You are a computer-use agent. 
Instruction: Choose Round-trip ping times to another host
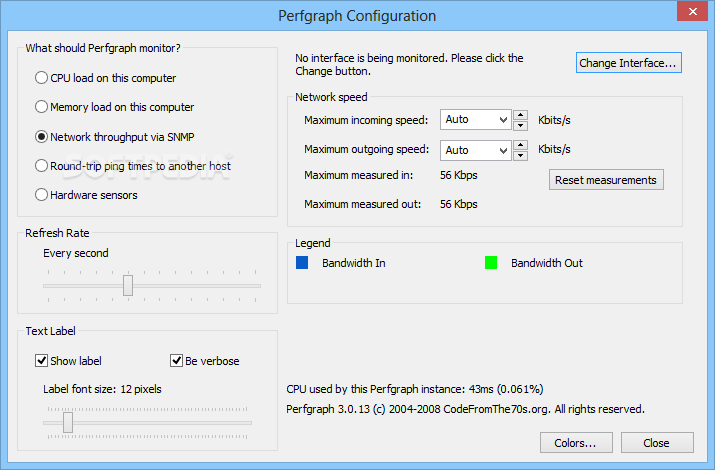133,166
